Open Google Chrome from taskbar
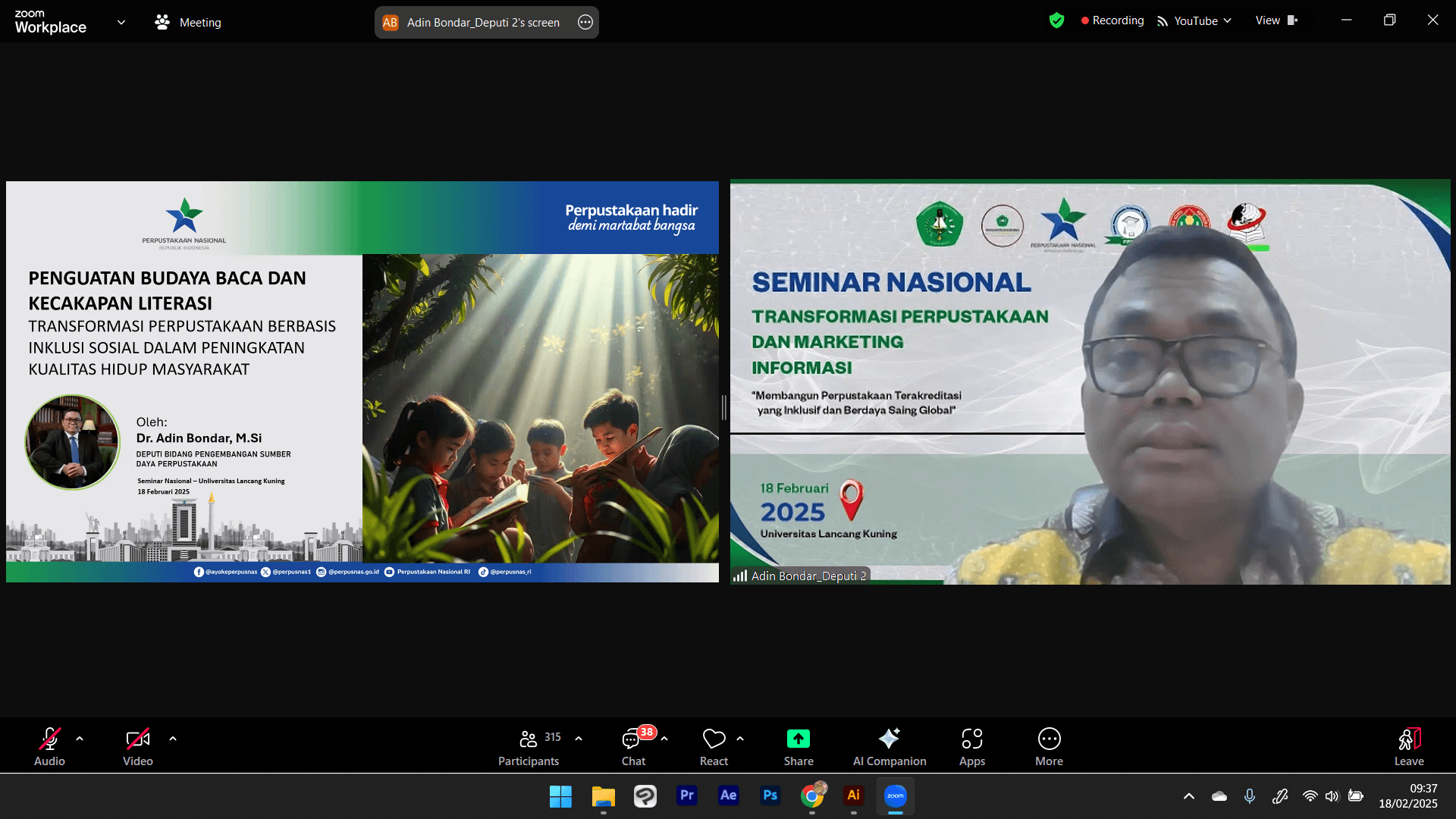 tap(812, 795)
